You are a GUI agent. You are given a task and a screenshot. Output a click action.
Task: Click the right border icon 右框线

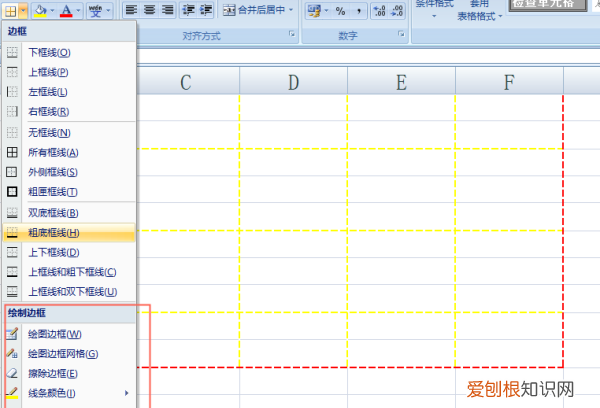13,111
